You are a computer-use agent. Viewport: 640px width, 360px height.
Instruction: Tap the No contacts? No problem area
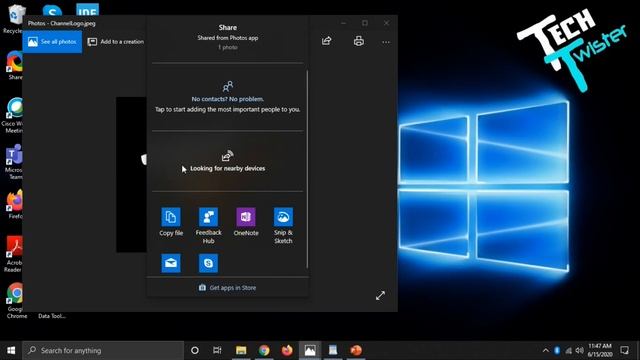click(x=227, y=98)
